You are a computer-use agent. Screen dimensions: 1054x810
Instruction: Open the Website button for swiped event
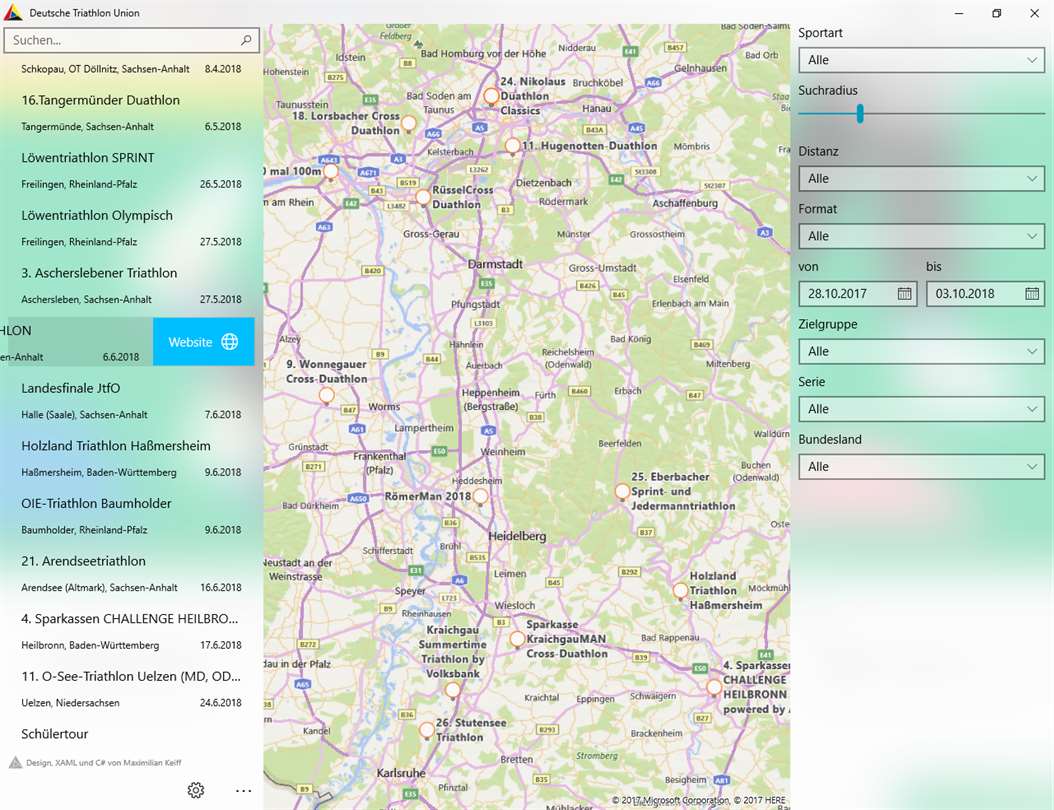(203, 341)
